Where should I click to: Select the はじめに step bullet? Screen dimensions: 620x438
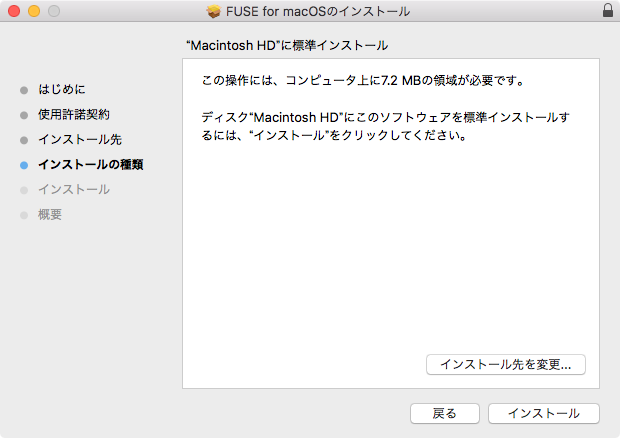(24, 90)
